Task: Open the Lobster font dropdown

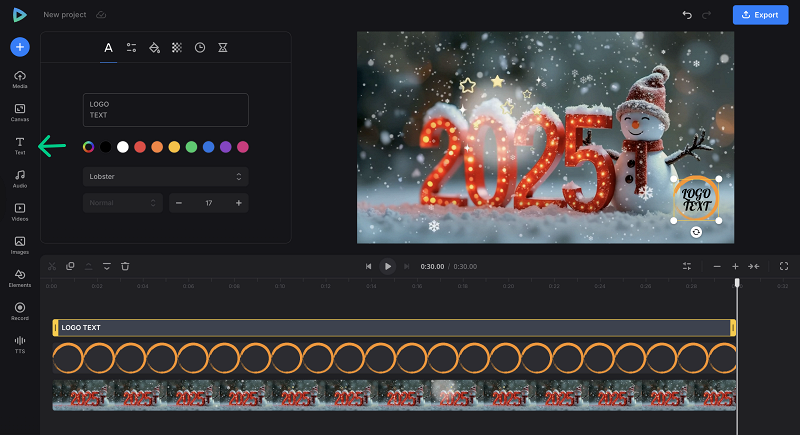Action: 166,176
